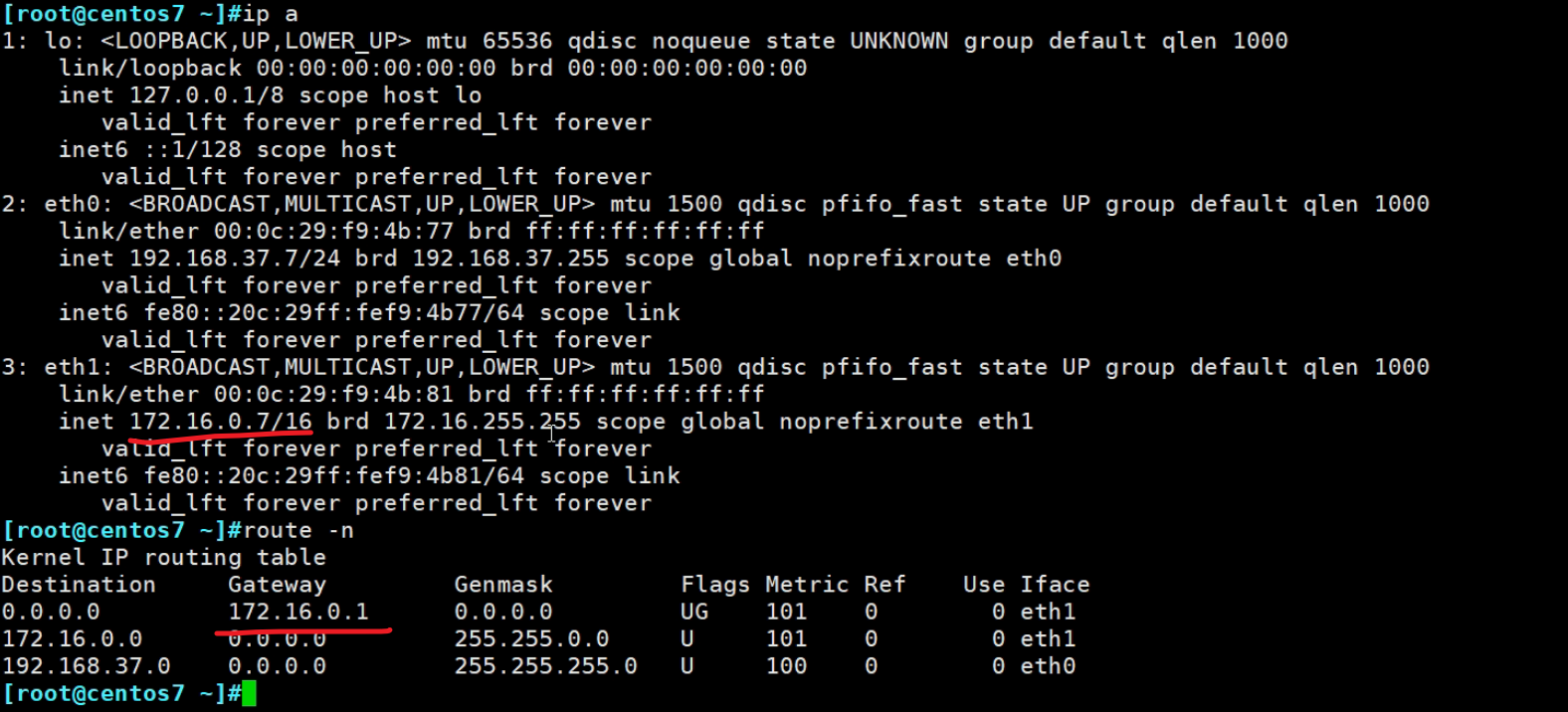Click the green cursor at the last prompt
The width and height of the screenshot is (1568, 712).
[x=249, y=693]
